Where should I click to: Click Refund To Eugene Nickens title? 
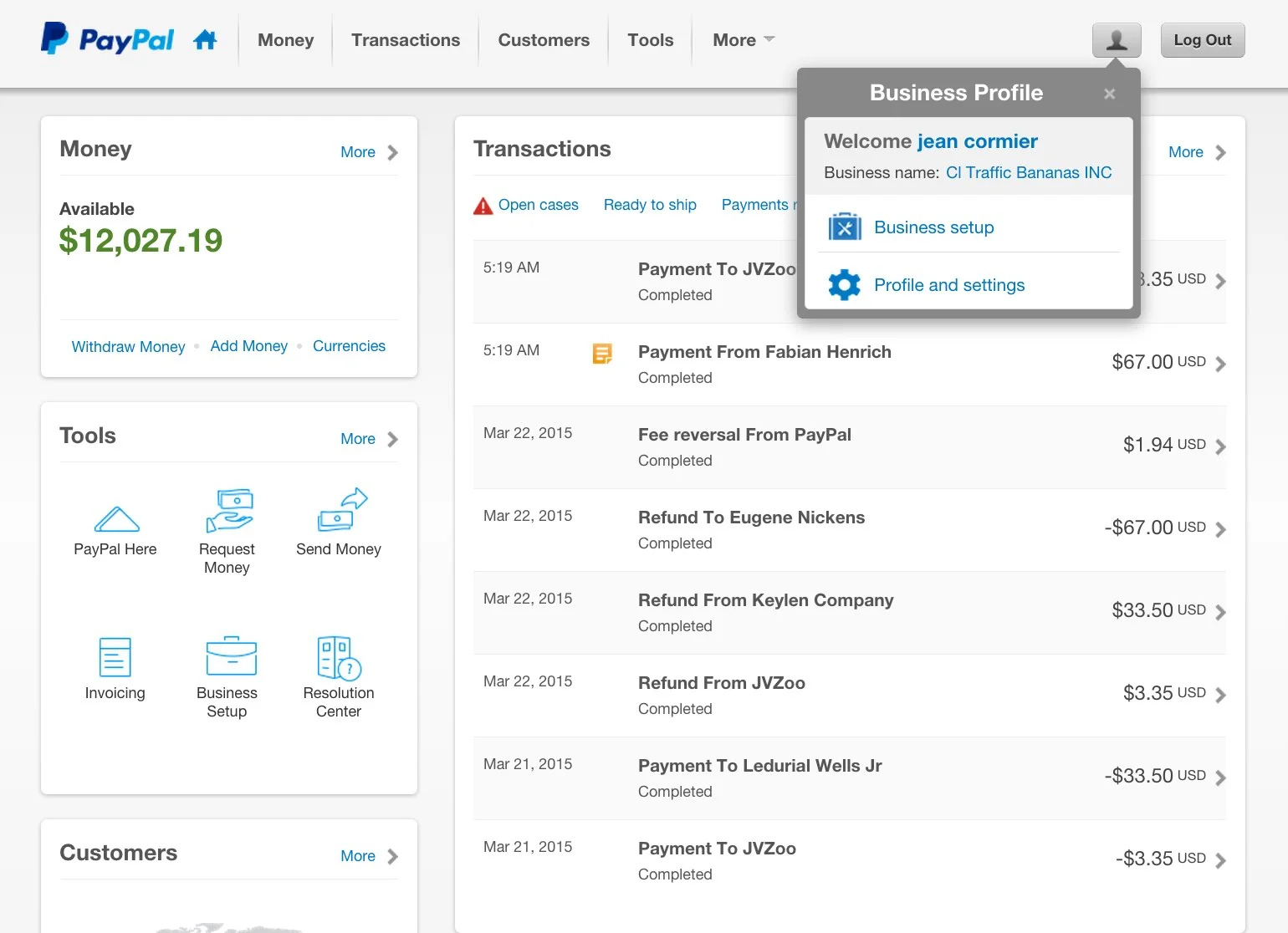pyautogui.click(x=751, y=517)
